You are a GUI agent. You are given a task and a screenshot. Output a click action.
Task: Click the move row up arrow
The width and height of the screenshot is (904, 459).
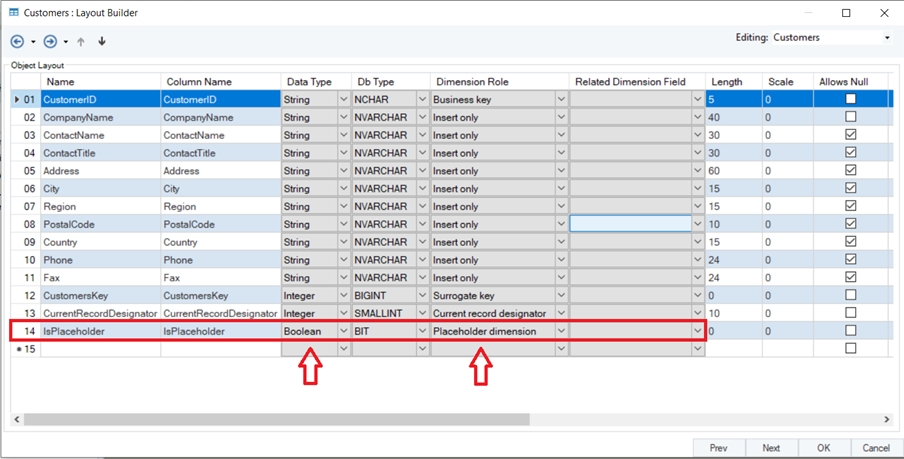pyautogui.click(x=81, y=42)
